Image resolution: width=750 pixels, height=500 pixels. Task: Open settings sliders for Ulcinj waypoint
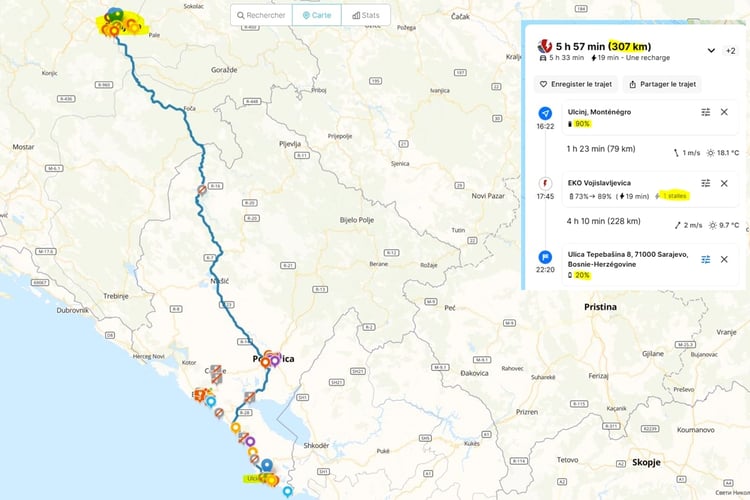(705, 112)
